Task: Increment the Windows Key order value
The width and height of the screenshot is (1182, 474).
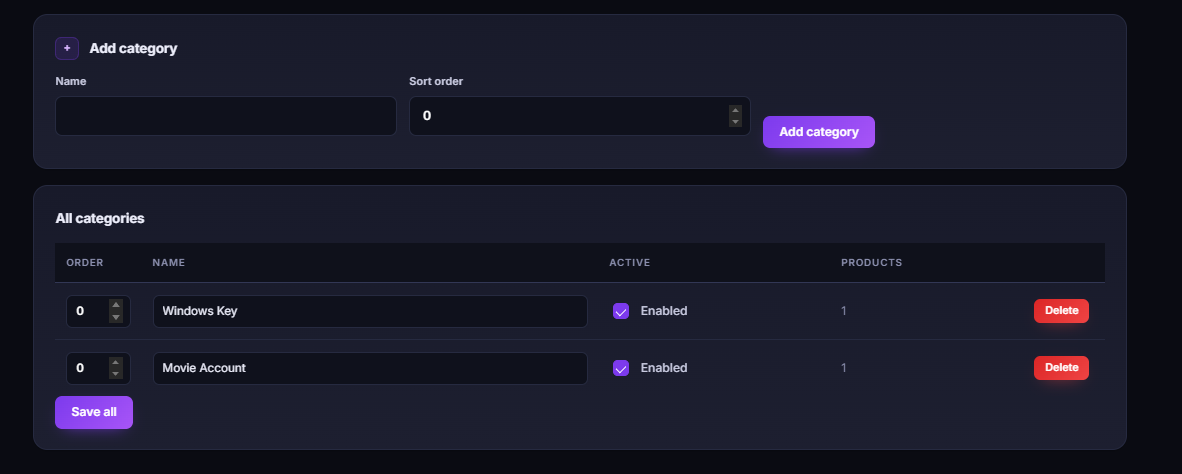Action: tap(115, 305)
